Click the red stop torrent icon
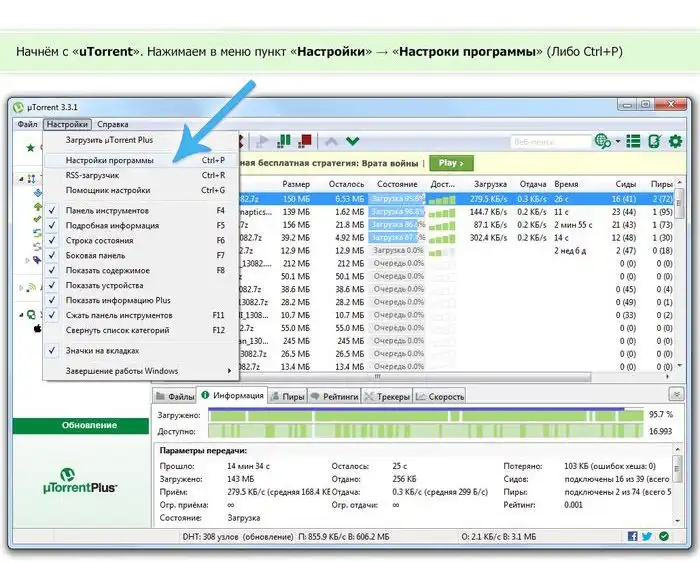Viewport: 700px width, 562px height. 305,141
